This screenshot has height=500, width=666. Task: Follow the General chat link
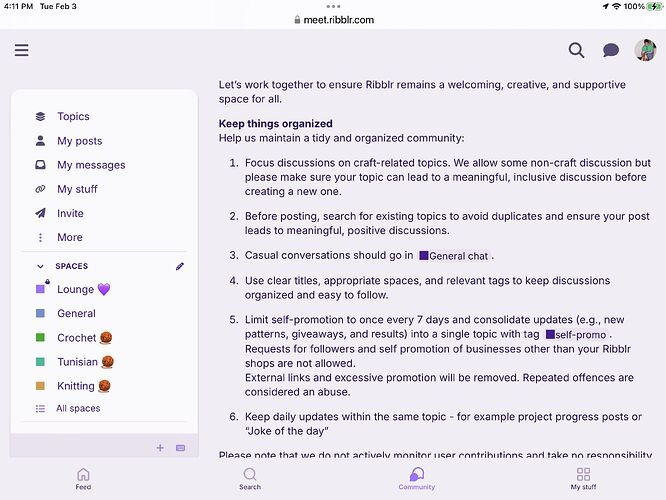click(455, 256)
